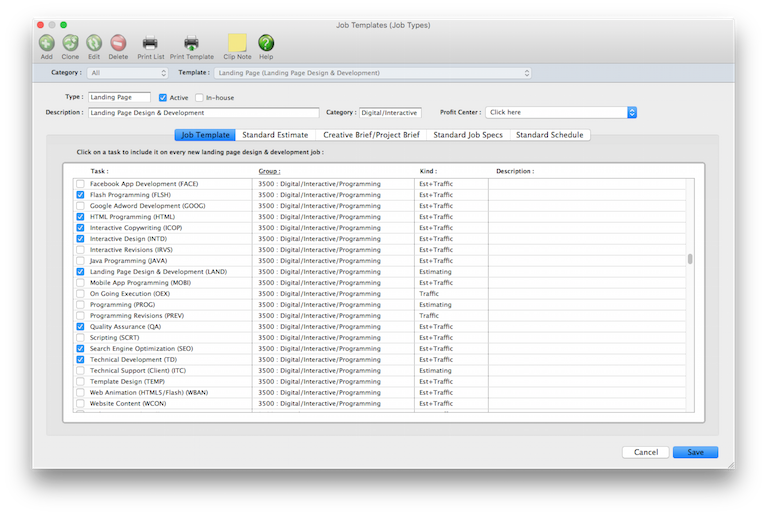Click the Edit toolbar icon
The width and height of the screenshot is (767, 515).
pyautogui.click(x=94, y=43)
